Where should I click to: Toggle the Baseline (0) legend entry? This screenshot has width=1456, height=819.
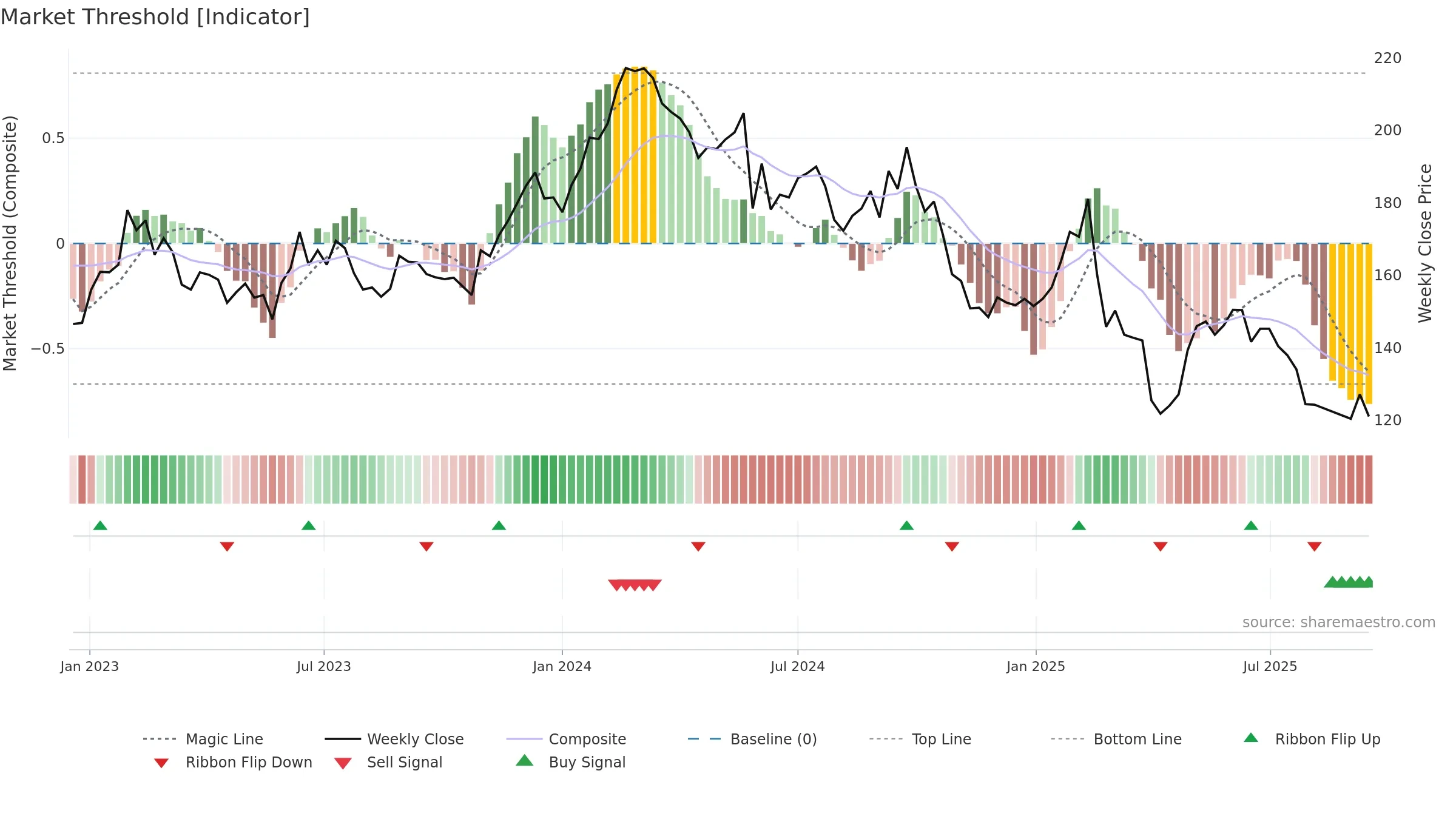click(752, 739)
